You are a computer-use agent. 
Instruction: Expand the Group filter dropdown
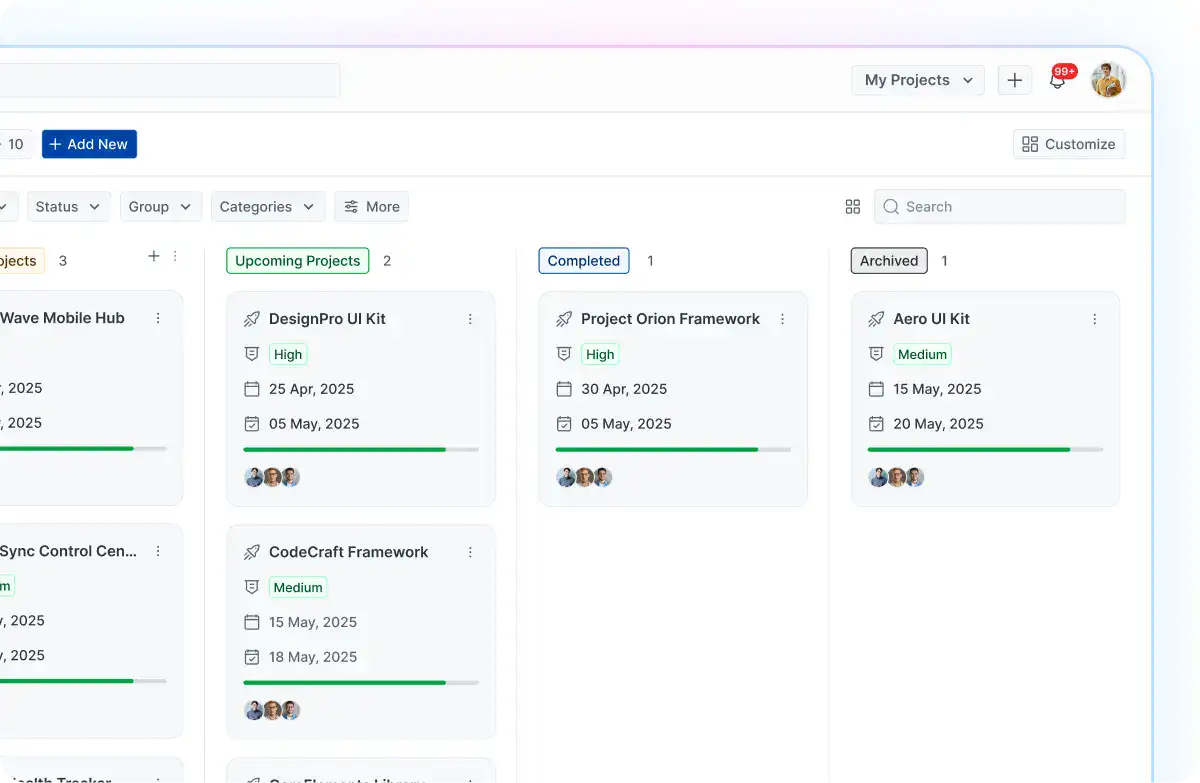pyautogui.click(x=160, y=207)
